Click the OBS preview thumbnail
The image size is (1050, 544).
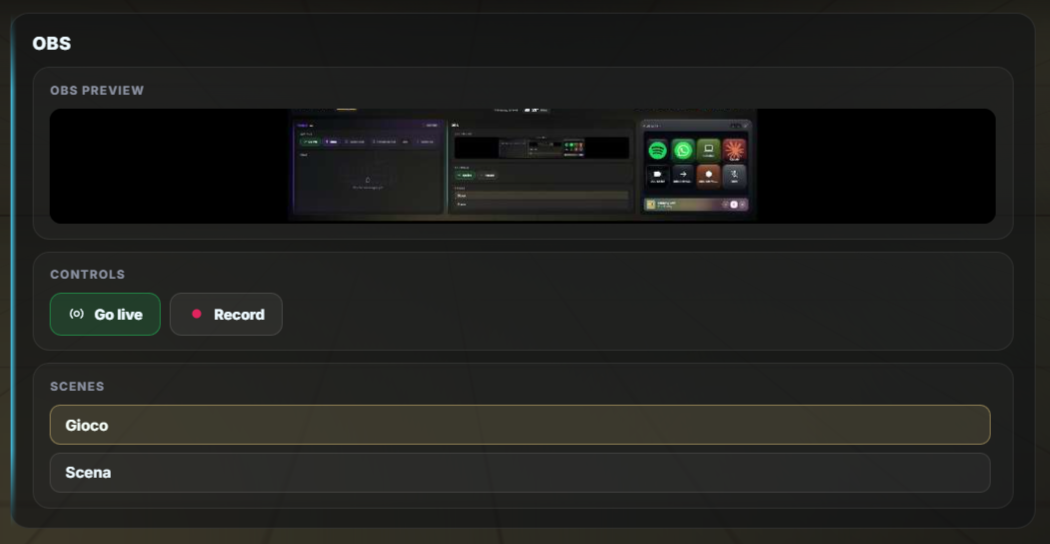pyautogui.click(x=522, y=165)
